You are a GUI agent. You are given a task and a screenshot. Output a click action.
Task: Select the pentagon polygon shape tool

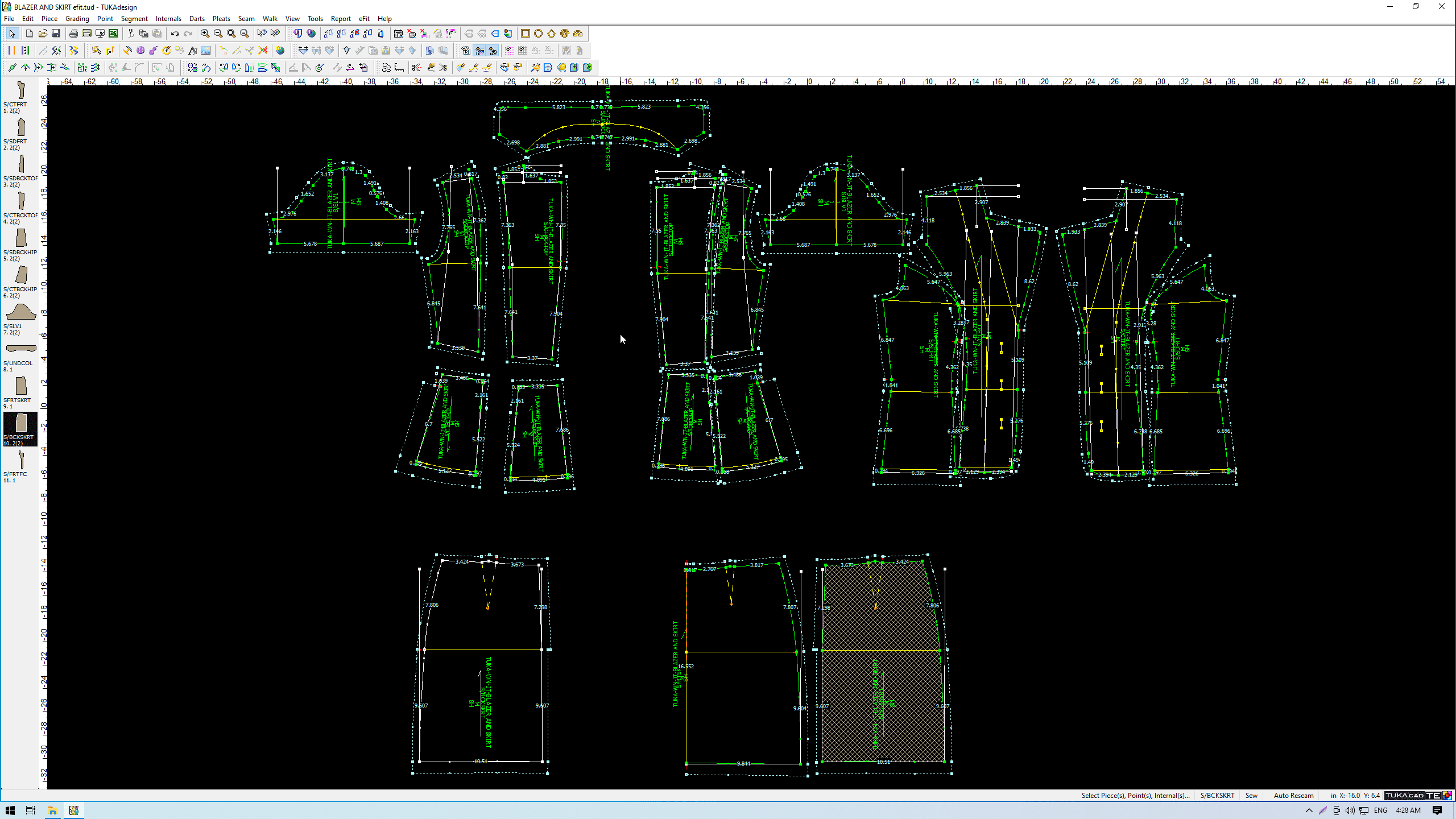pyautogui.click(x=552, y=34)
